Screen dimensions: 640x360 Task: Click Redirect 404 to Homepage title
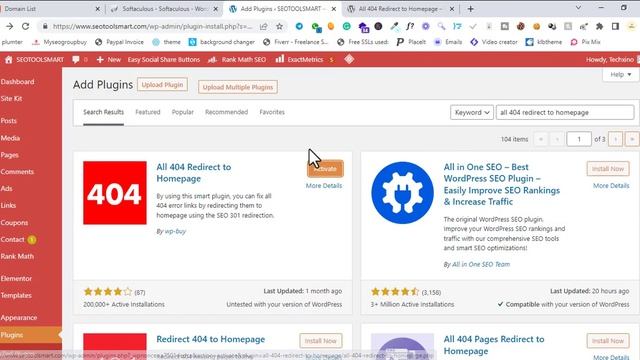(211, 339)
